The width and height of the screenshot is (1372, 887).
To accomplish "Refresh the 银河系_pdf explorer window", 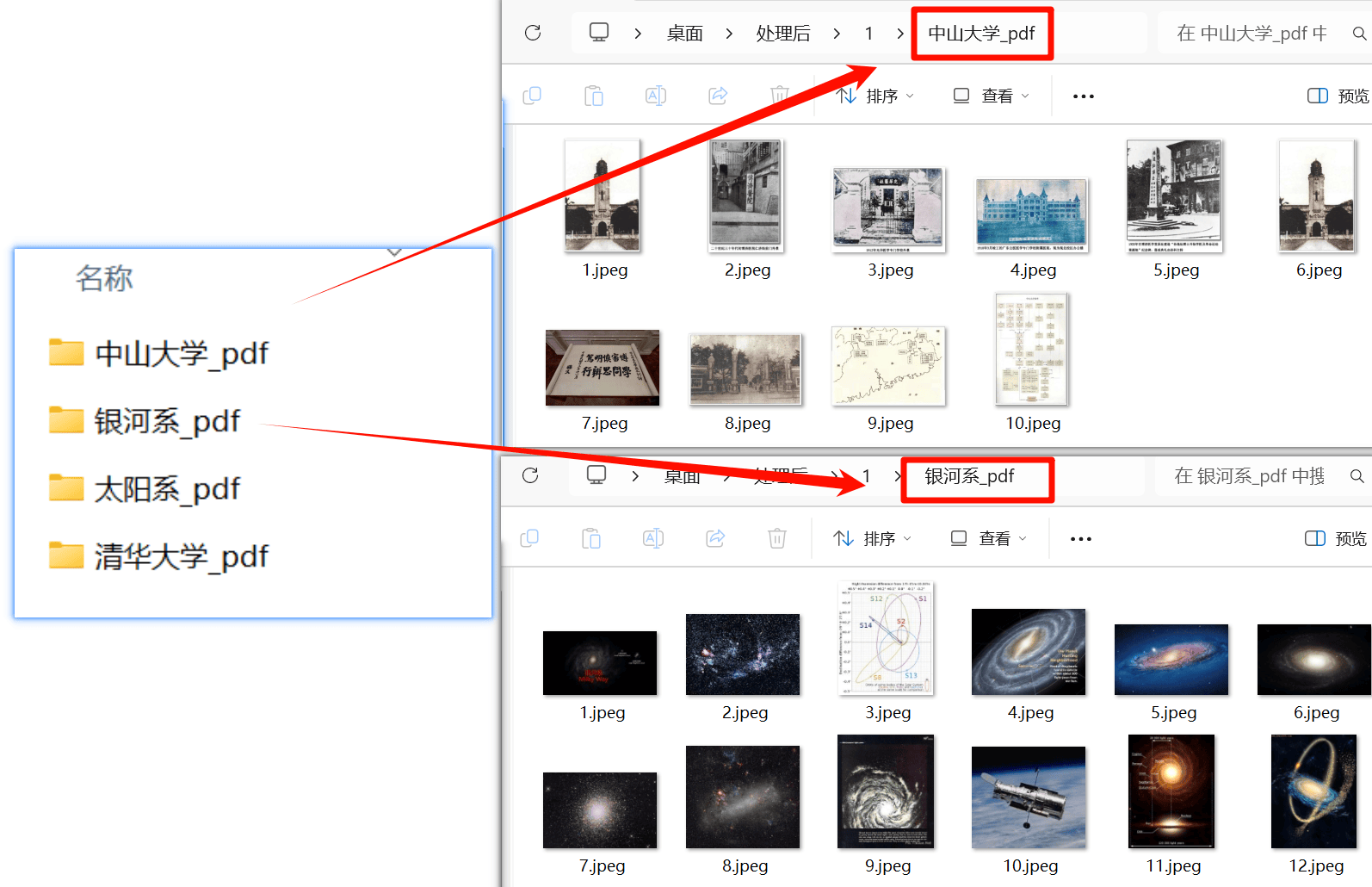I will pyautogui.click(x=530, y=475).
